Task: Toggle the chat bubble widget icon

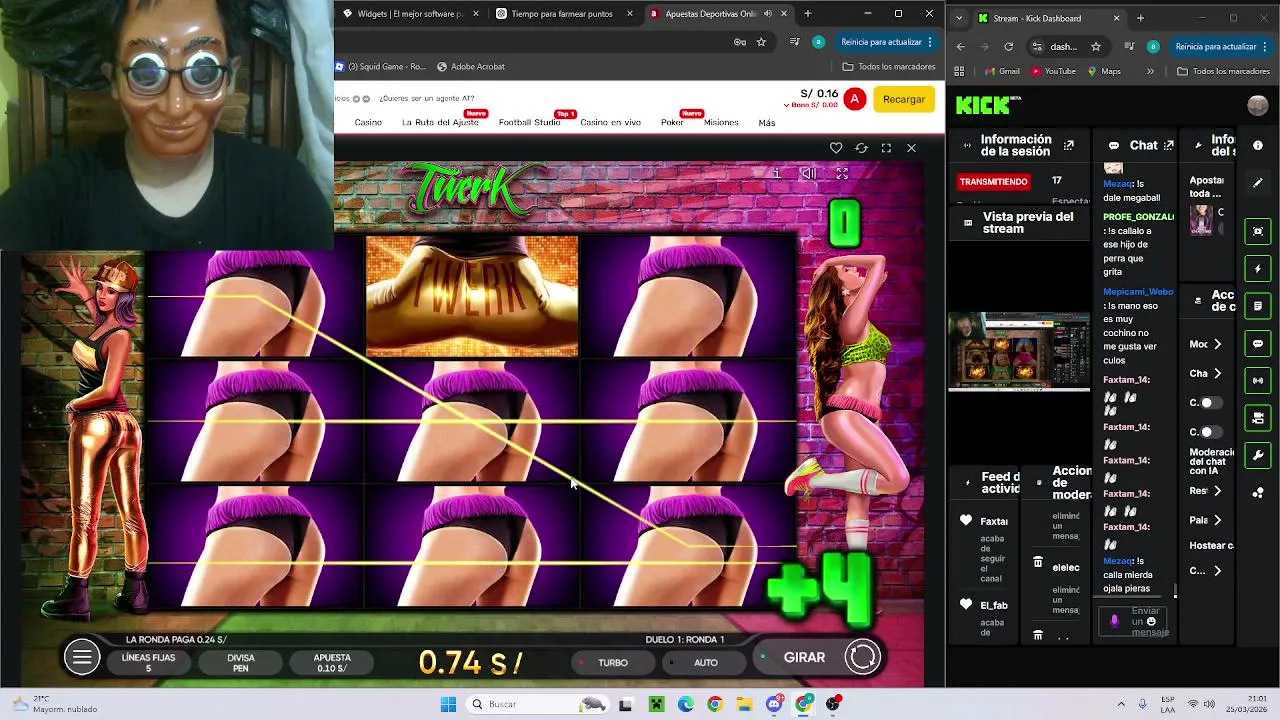Action: (1258, 343)
